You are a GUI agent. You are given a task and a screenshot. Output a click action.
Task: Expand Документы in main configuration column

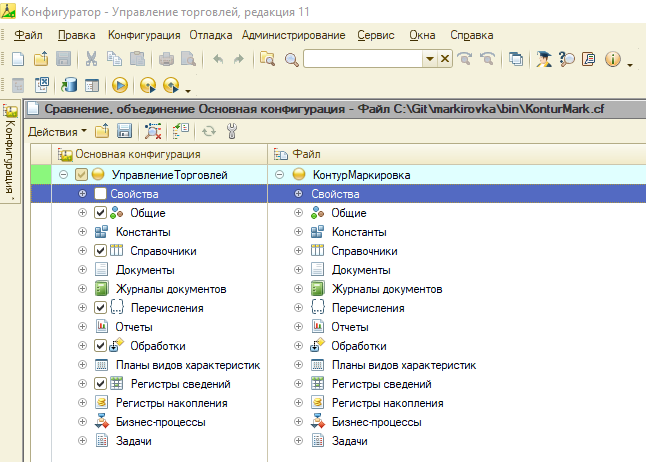(82, 270)
